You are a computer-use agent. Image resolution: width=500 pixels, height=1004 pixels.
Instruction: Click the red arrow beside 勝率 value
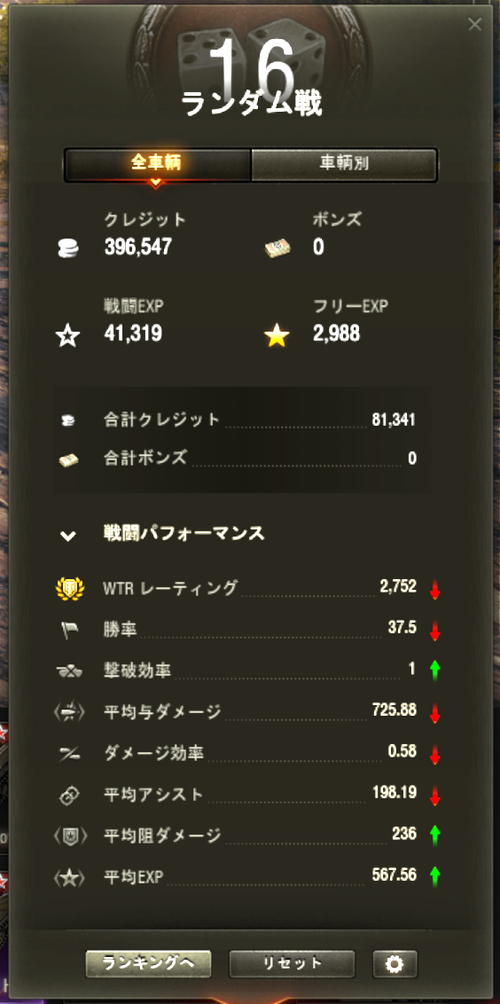tap(435, 631)
